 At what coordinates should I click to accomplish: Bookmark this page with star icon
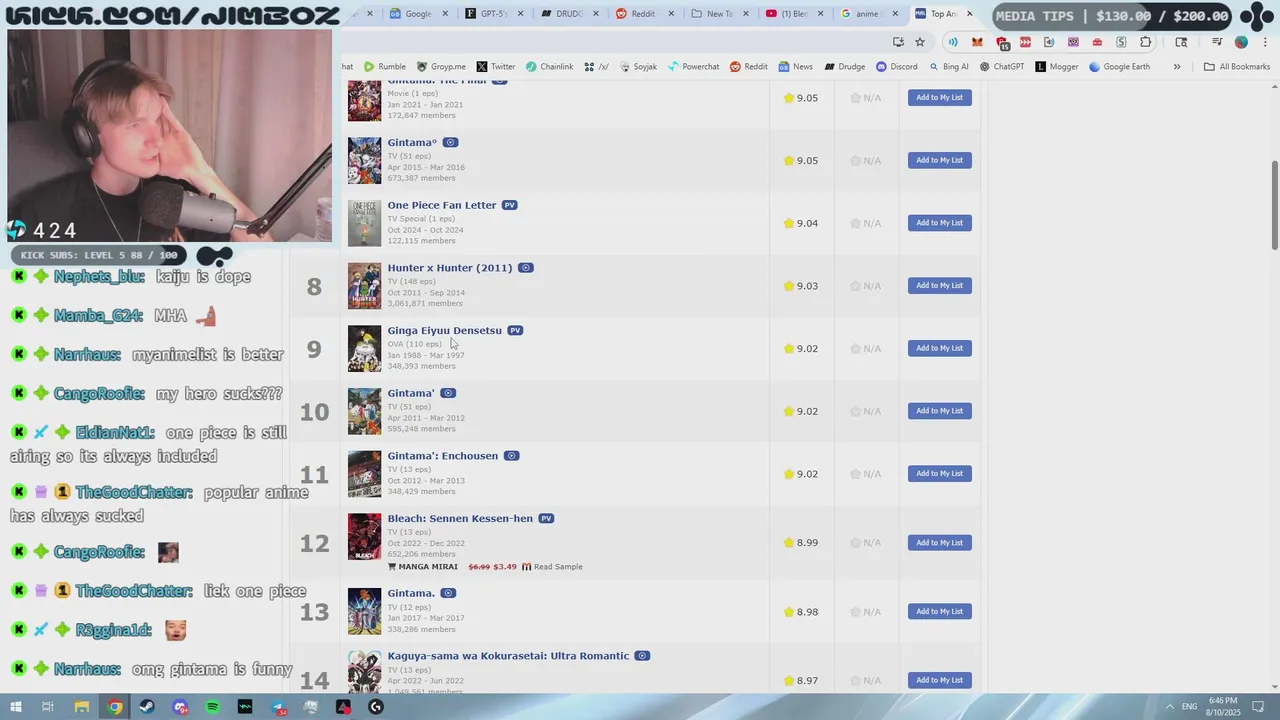click(x=920, y=42)
